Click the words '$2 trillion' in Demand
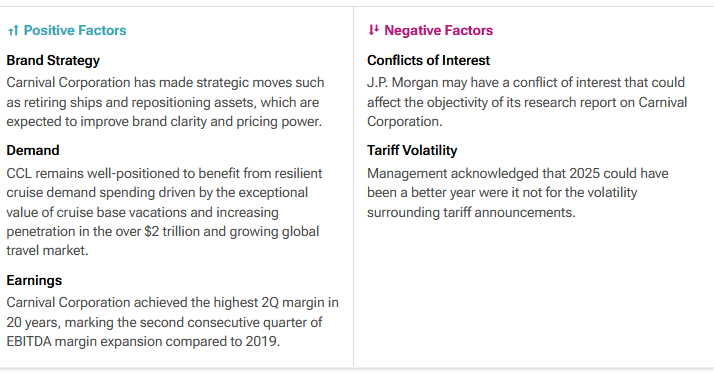Screen dimensions: 714x375 click(x=171, y=232)
